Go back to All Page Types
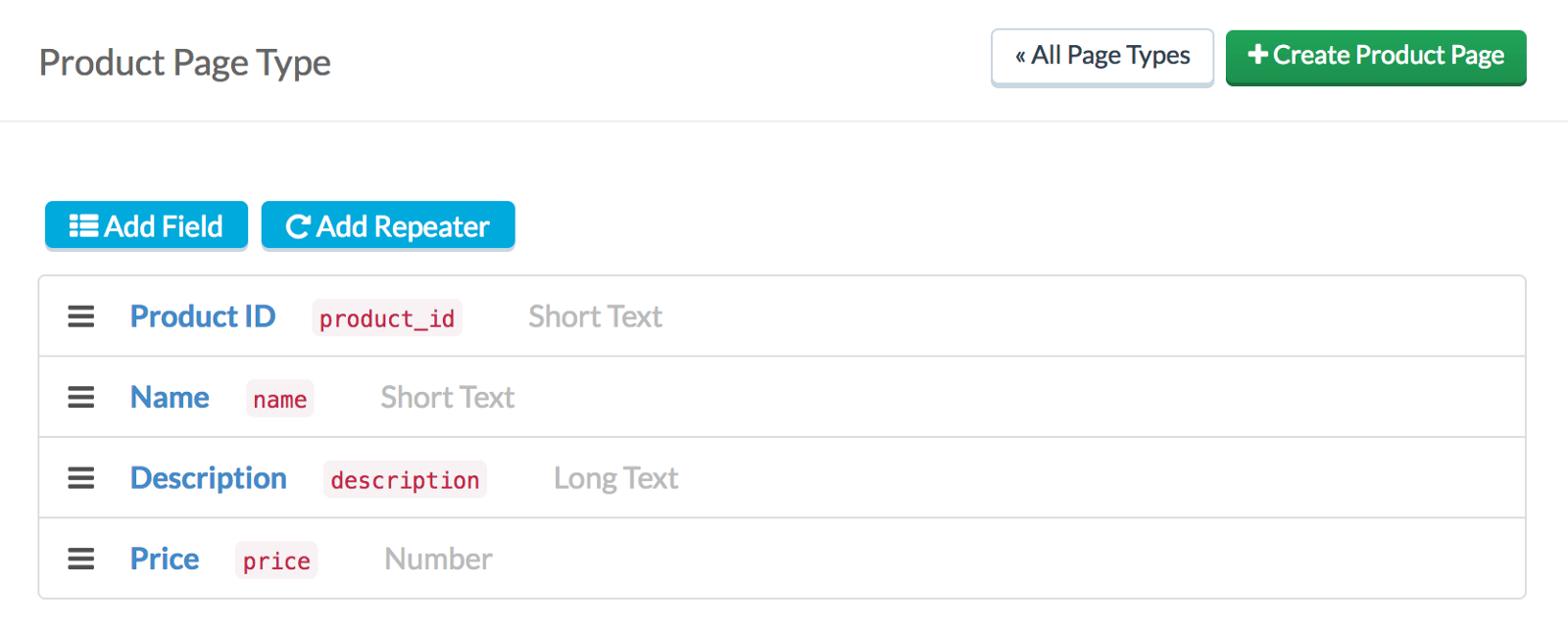The image size is (1568, 637). click(x=1102, y=57)
